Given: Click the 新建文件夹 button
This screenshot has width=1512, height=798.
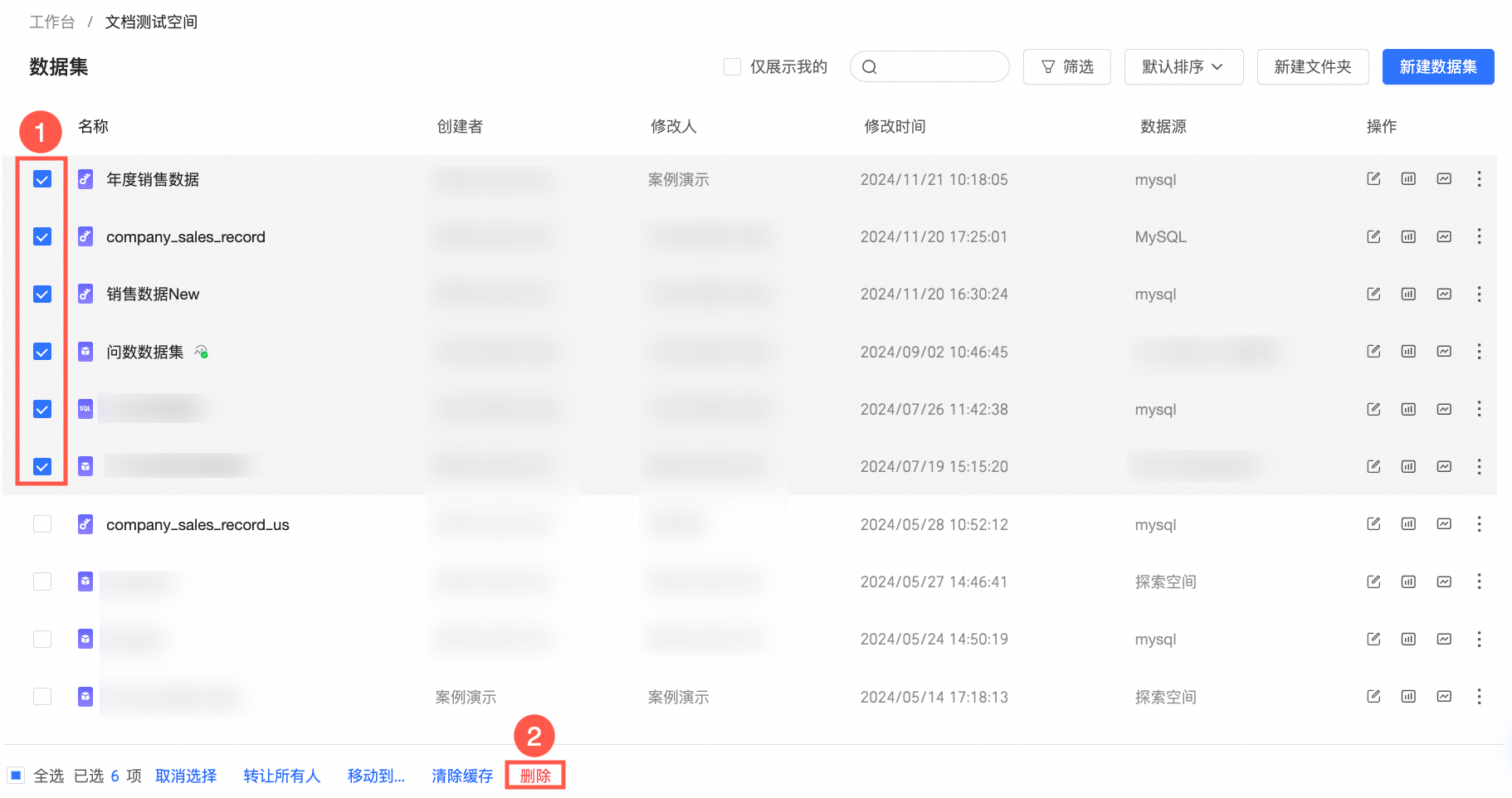Looking at the screenshot, I should 1313,67.
